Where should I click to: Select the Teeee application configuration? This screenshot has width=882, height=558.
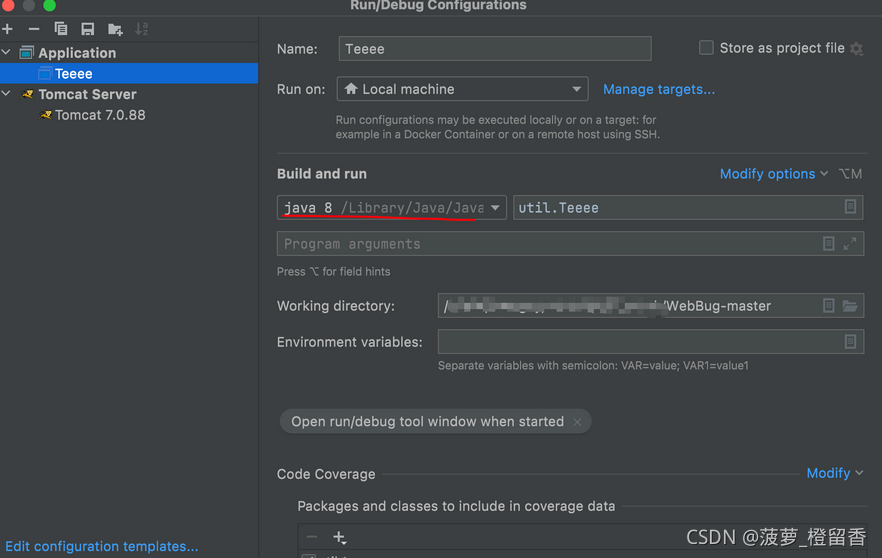[129, 74]
